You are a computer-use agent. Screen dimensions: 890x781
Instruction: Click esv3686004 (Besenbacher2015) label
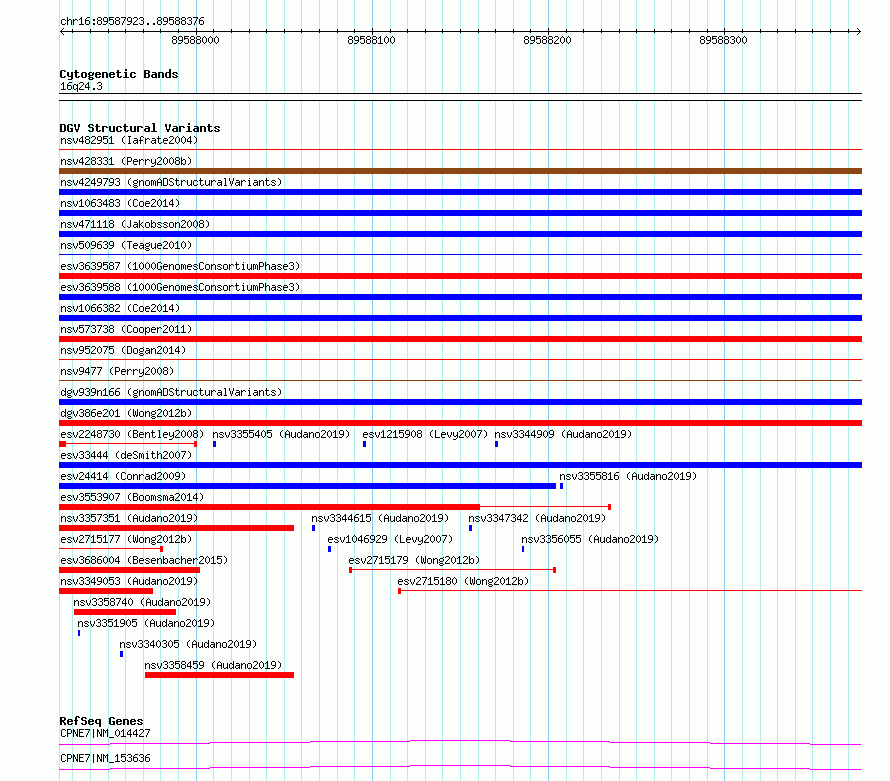coord(144,560)
